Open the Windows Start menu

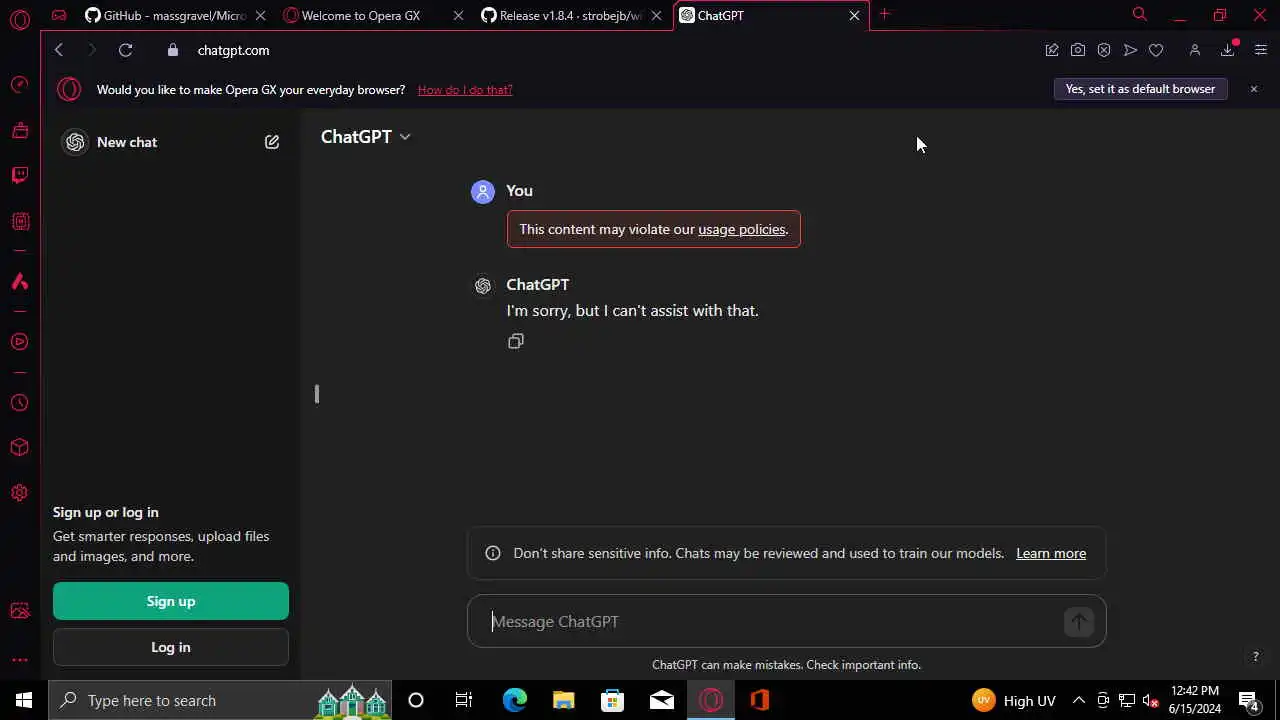pos(24,700)
